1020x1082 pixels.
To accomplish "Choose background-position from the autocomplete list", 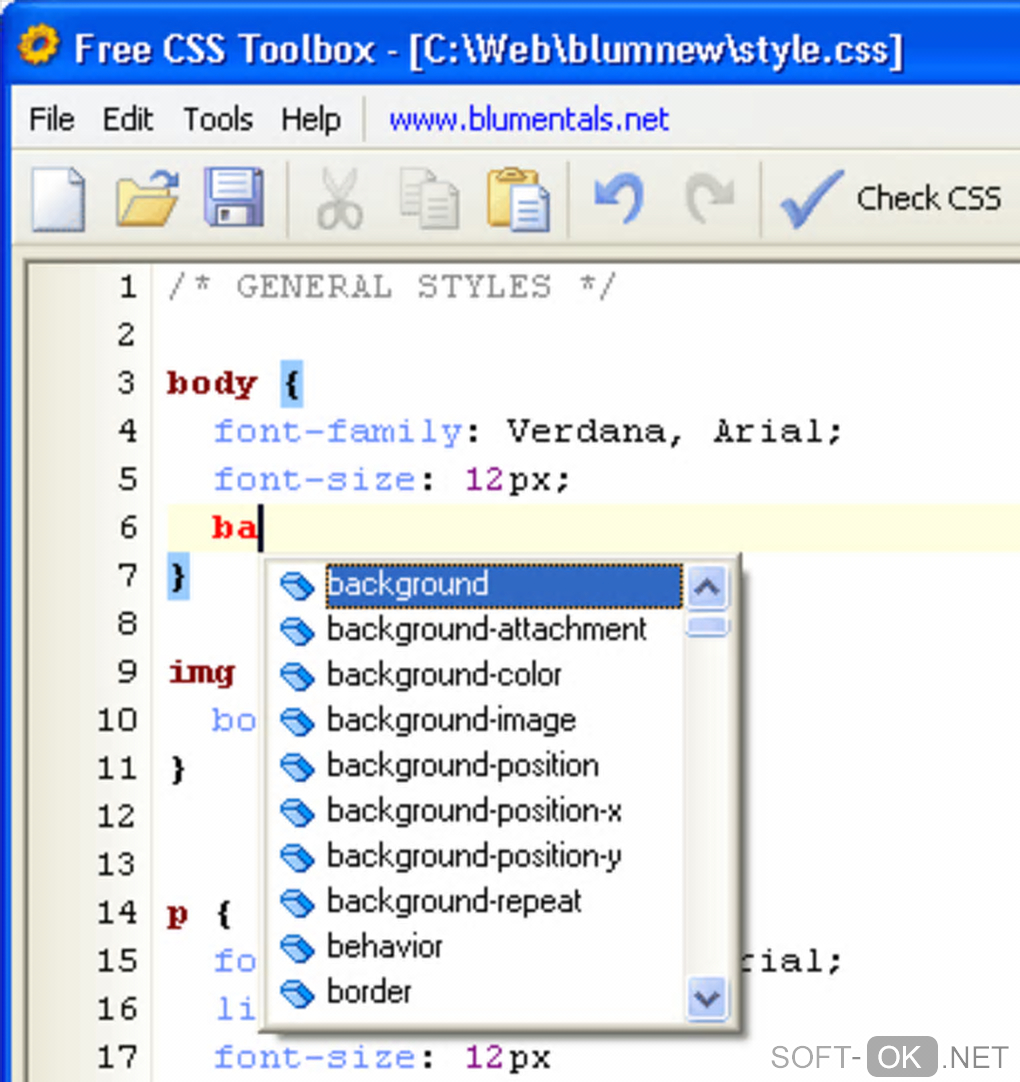I will tap(462, 766).
